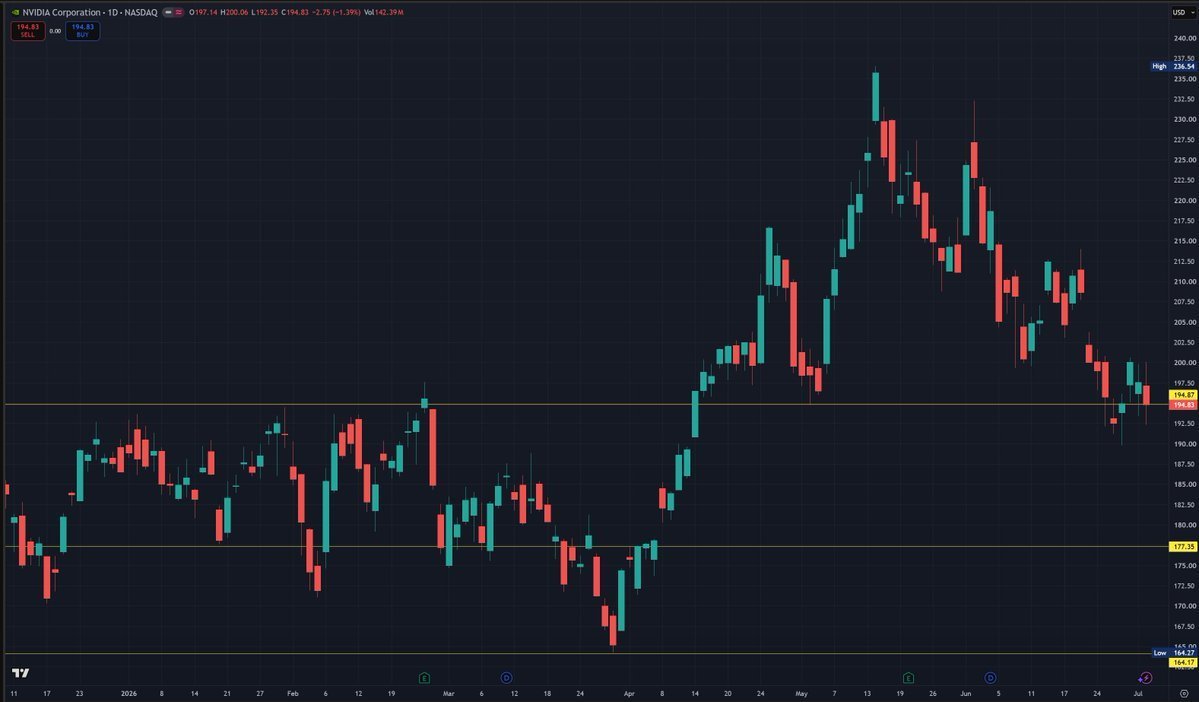Click the Feb month label on the time axis
This screenshot has height=702, width=1199.
point(293,694)
